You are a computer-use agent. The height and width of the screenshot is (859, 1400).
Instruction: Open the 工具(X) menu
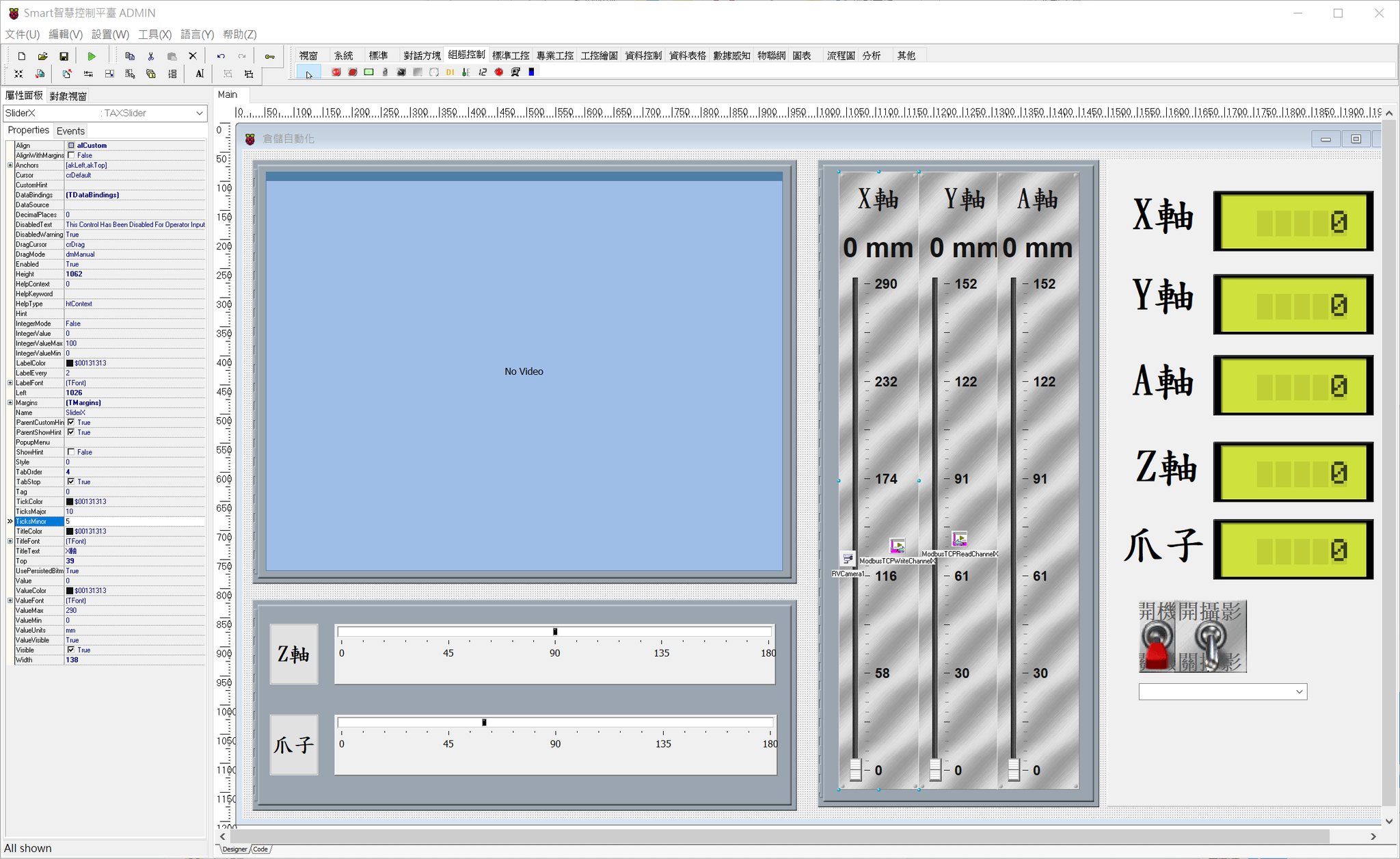154,34
